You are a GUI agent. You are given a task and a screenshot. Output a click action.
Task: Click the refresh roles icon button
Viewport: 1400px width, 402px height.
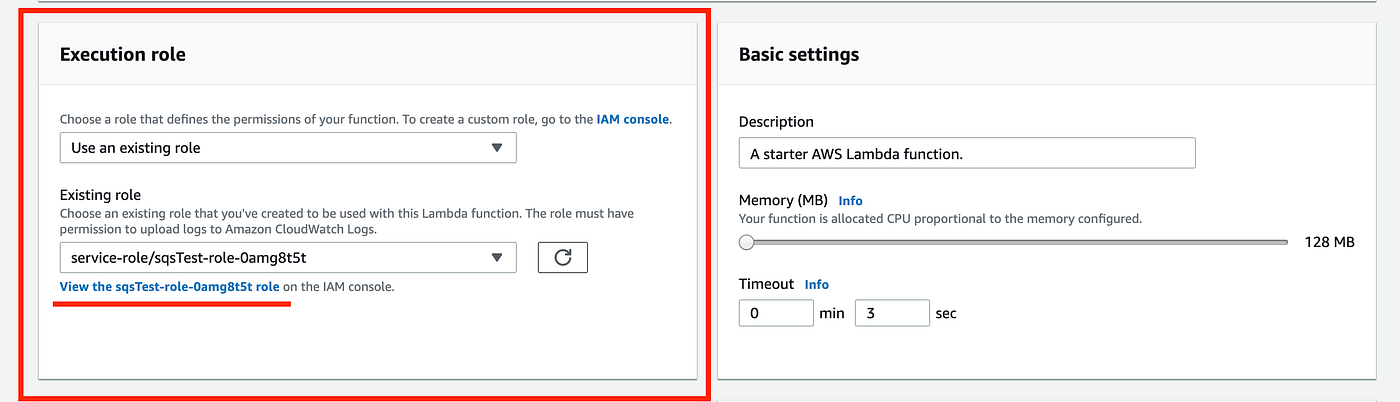(x=562, y=258)
